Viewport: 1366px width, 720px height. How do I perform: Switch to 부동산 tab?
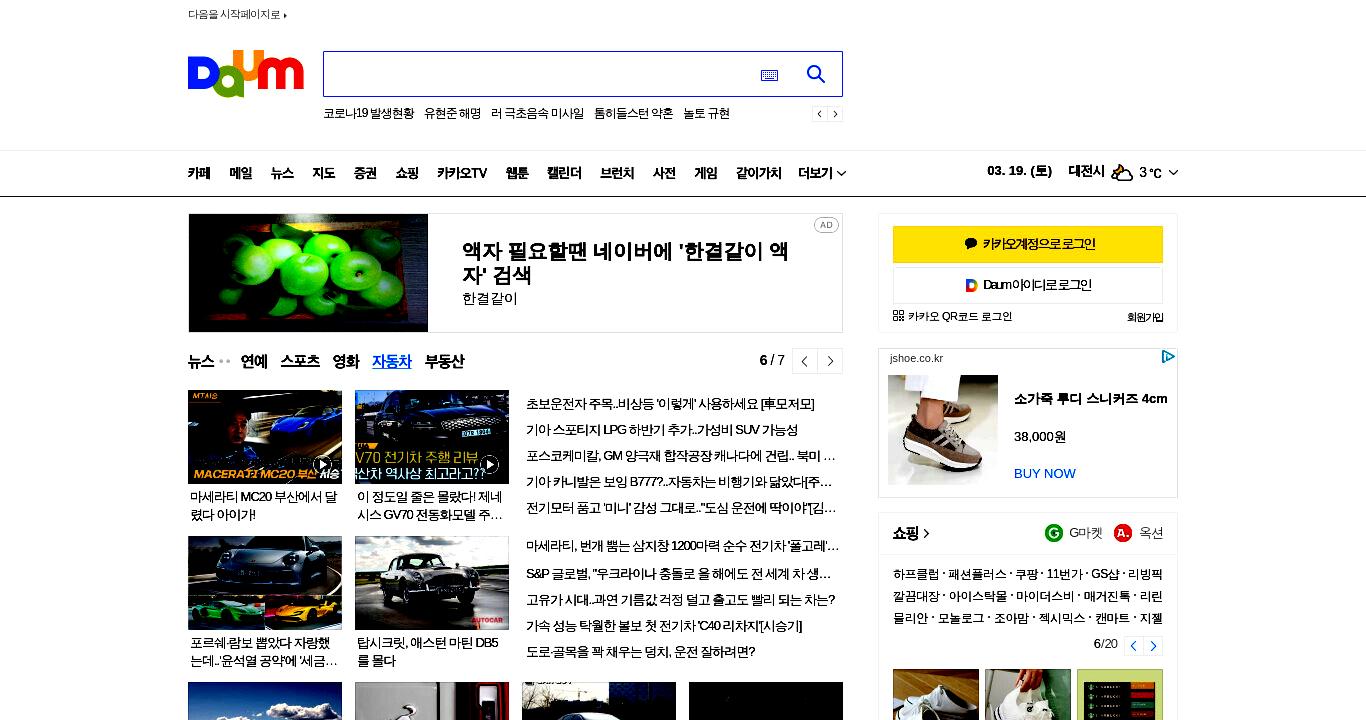coord(444,361)
